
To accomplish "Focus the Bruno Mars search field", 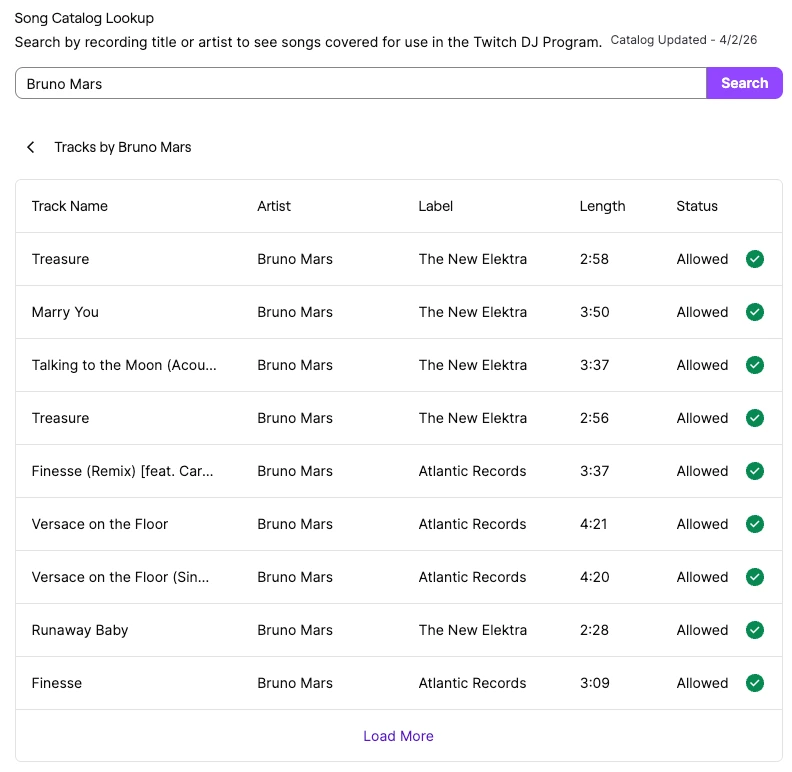I will point(361,83).
